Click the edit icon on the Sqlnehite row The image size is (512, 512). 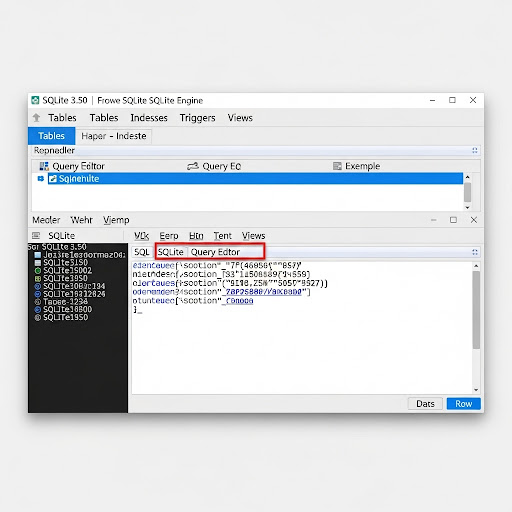coord(53,179)
